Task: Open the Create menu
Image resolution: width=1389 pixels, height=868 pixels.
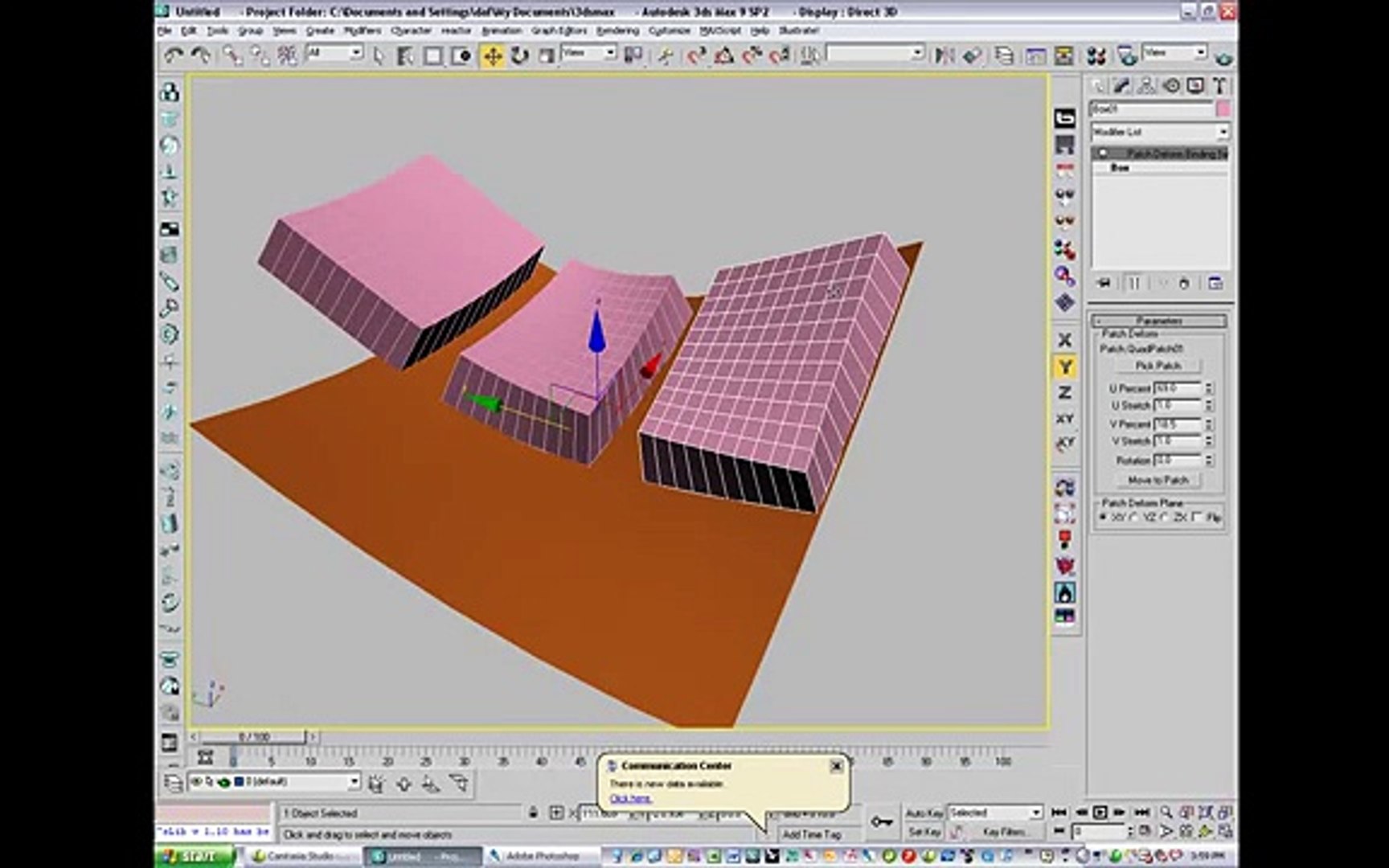Action: pos(320,31)
